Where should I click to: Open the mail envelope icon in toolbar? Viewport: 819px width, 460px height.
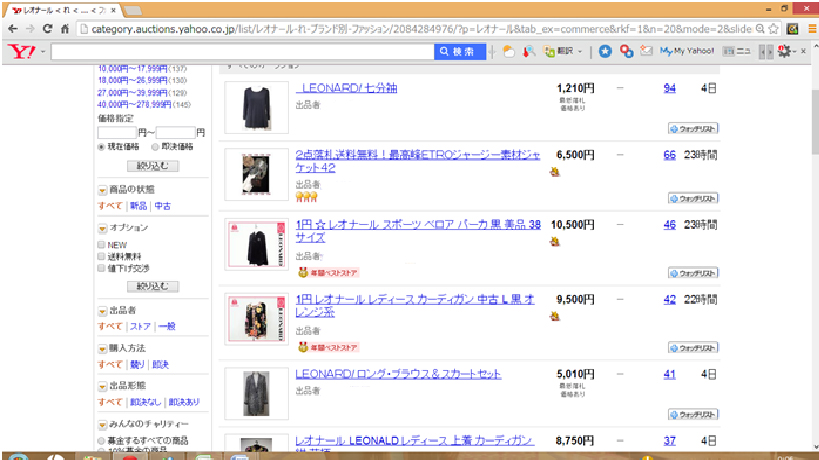[x=647, y=51]
